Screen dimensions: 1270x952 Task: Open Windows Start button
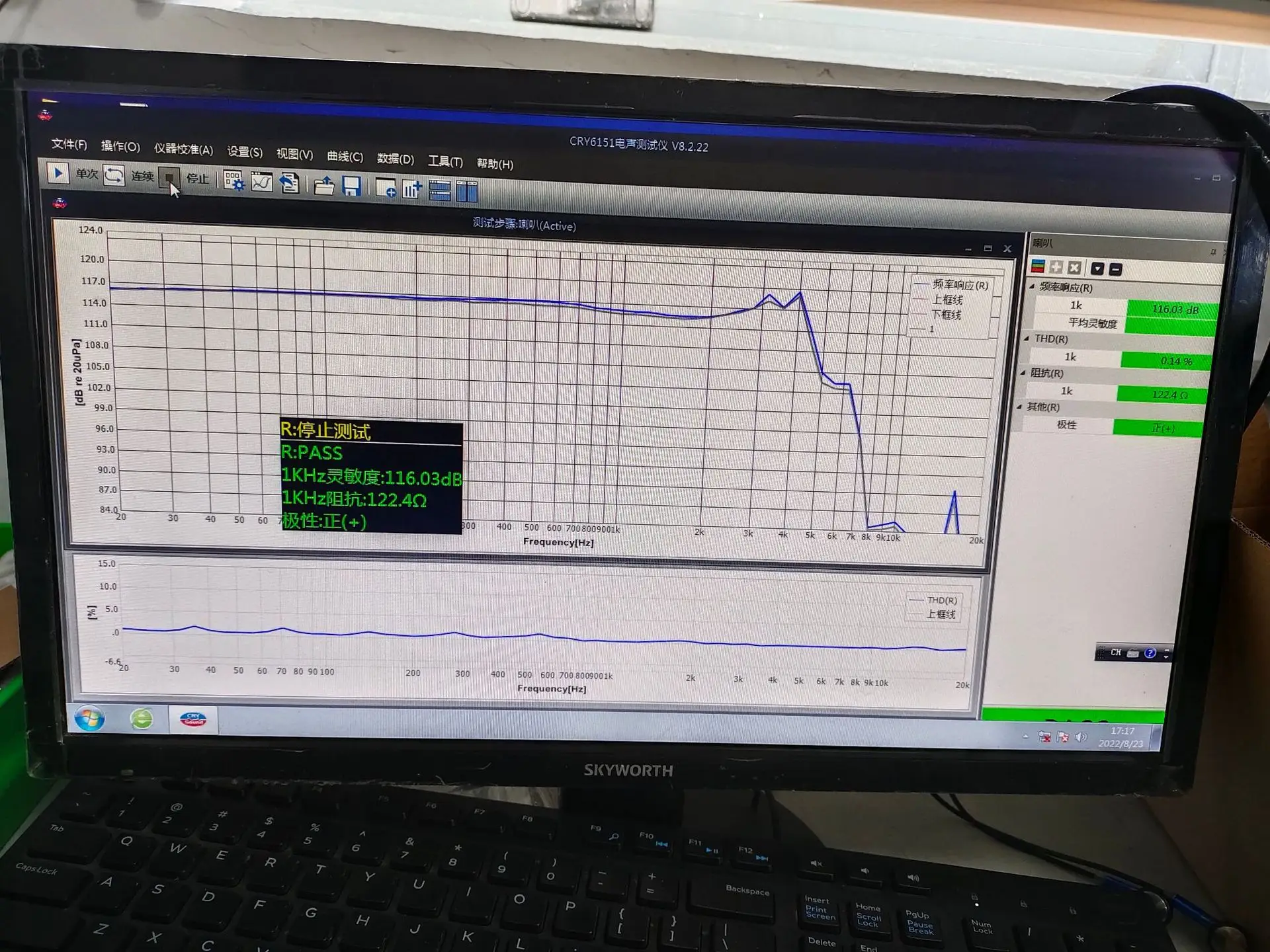pyautogui.click(x=89, y=718)
